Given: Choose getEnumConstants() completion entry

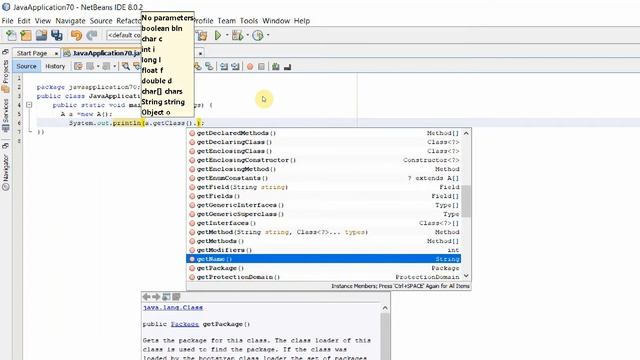Looking at the screenshot, I should [x=323, y=178].
